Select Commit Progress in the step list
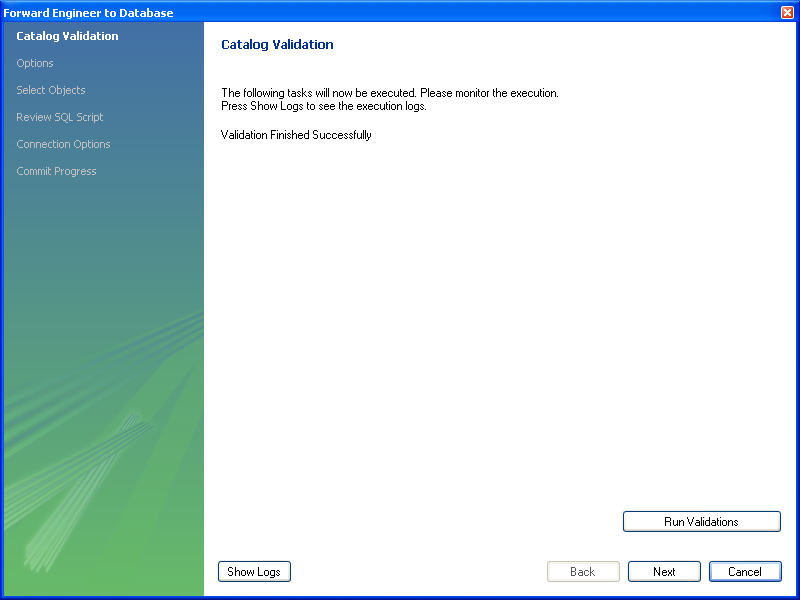 56,171
